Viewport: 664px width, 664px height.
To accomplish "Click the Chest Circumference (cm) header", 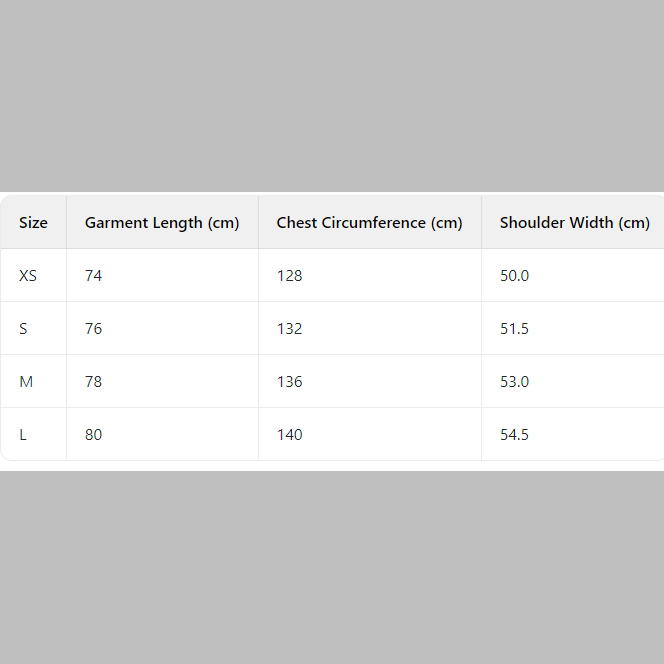I will [x=369, y=223].
